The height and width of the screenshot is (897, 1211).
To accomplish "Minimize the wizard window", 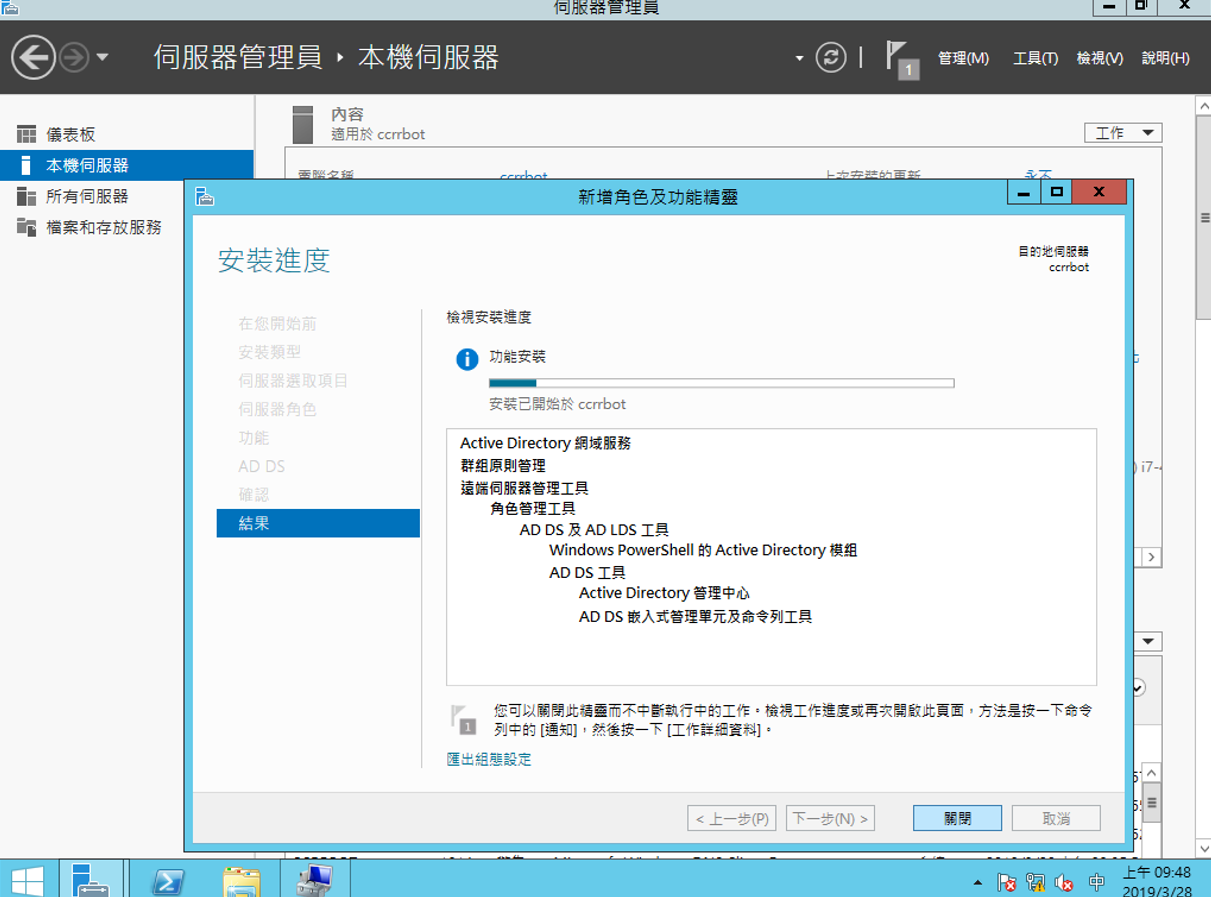I will [1023, 192].
